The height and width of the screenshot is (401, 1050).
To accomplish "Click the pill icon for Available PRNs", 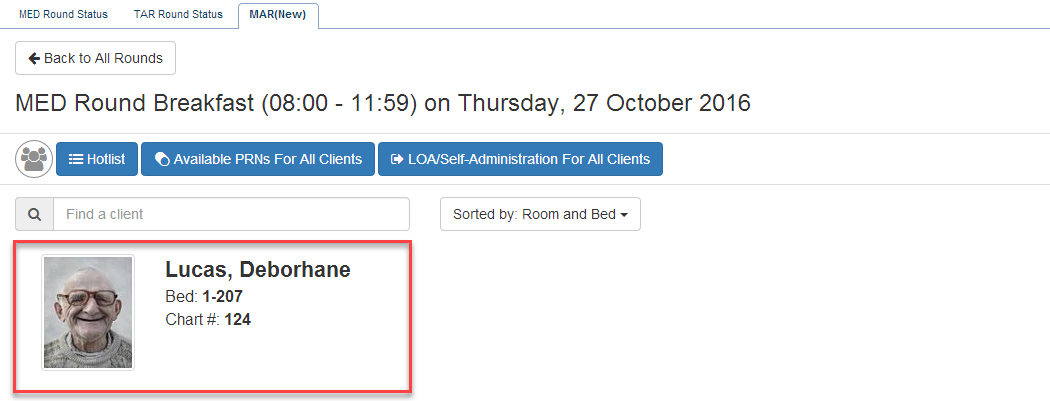I will (162, 159).
